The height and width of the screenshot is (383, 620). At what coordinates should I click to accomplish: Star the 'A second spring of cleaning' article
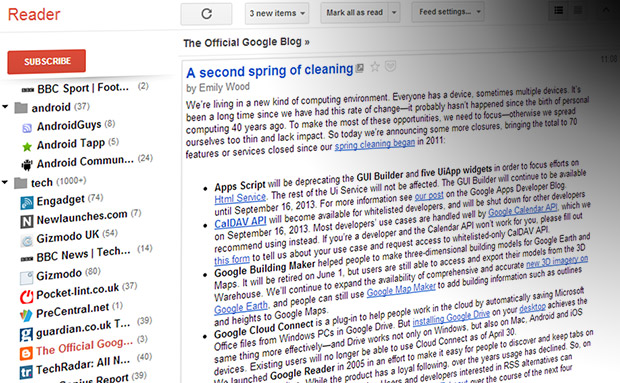pos(375,67)
